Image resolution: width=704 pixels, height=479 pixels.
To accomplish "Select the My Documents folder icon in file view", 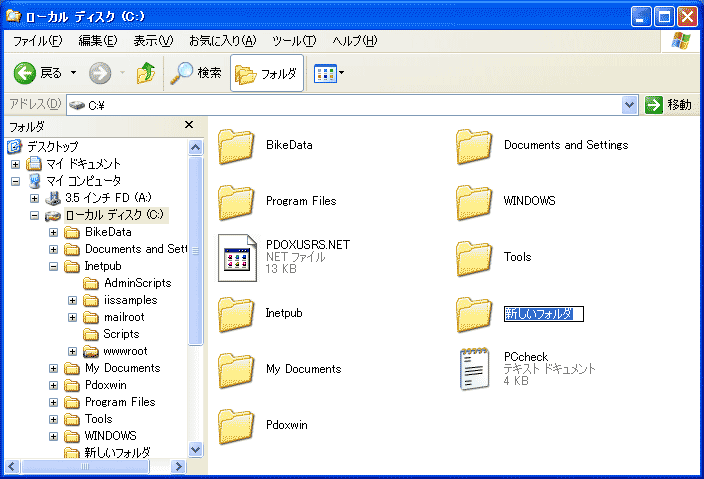I will [x=236, y=370].
